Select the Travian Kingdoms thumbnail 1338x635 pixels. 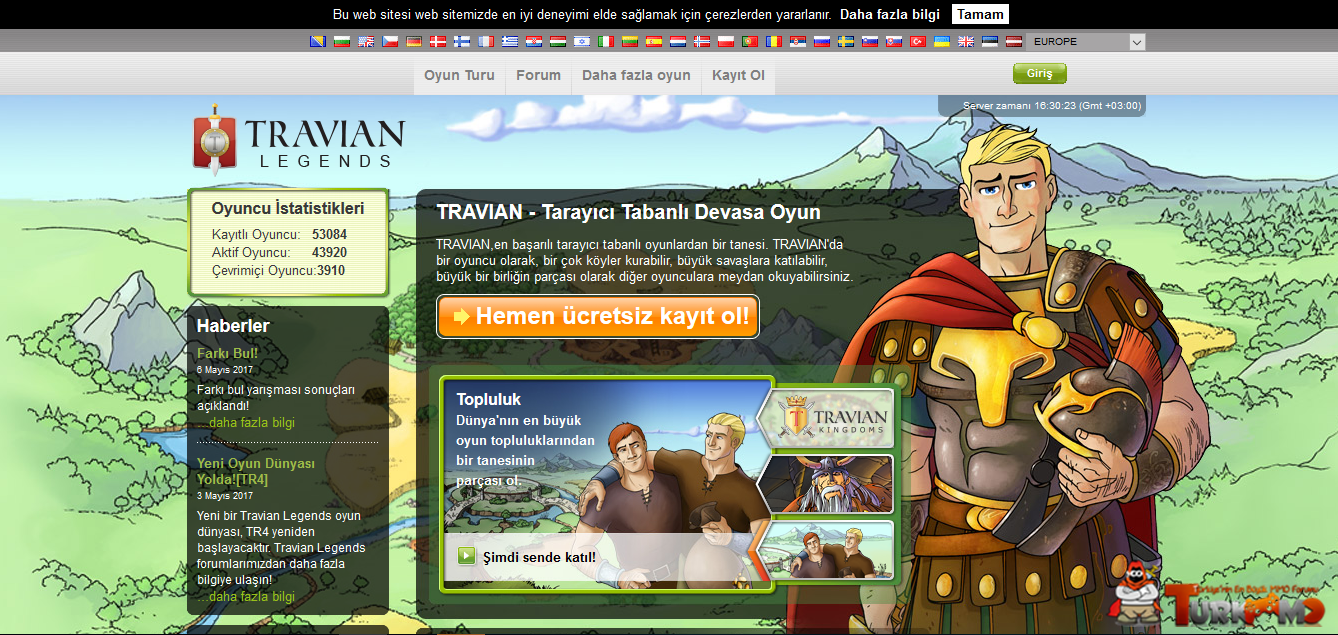(x=826, y=418)
